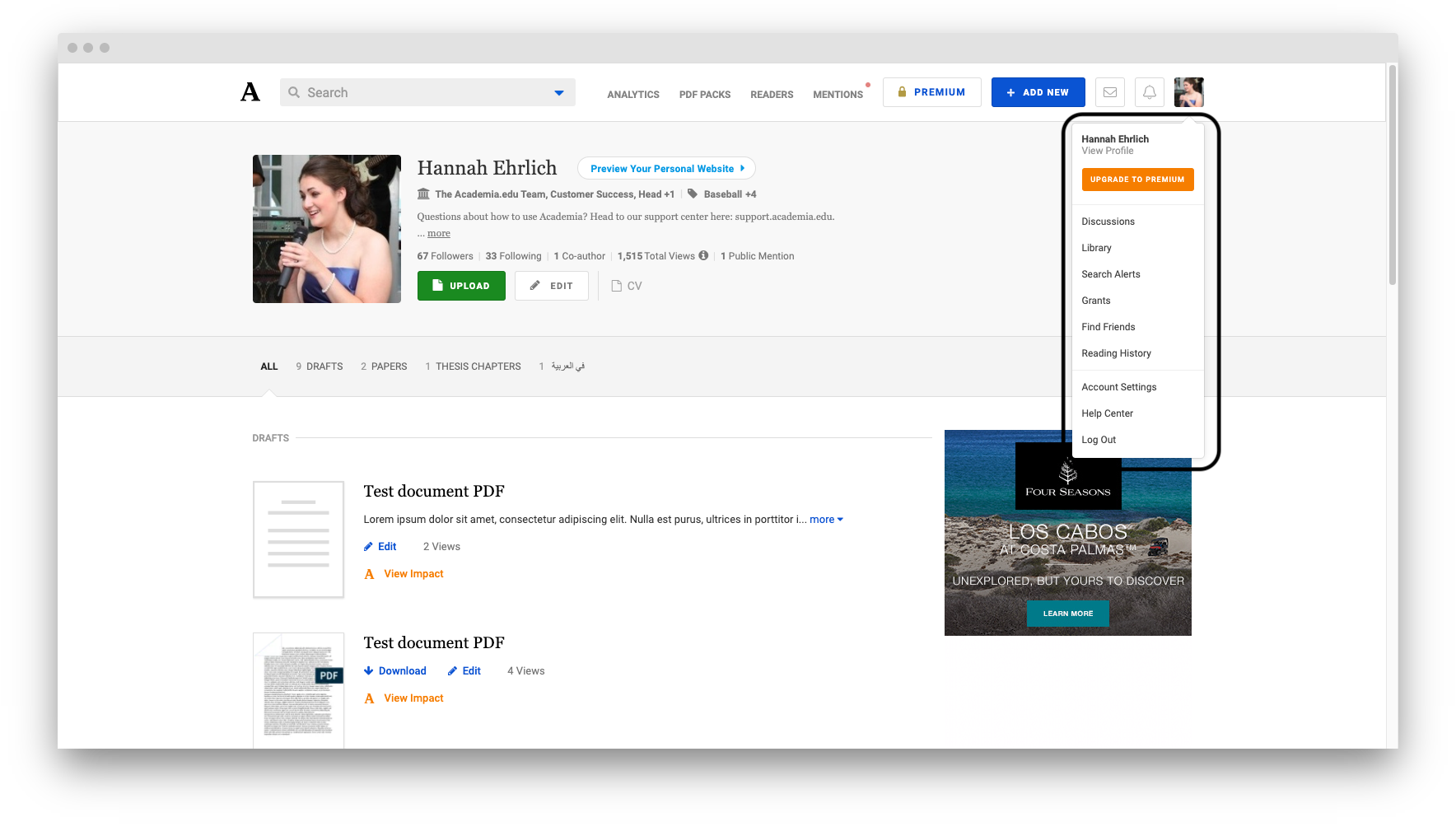Expand the search bar dropdown arrow
The image size is (1456, 831).
(x=559, y=93)
